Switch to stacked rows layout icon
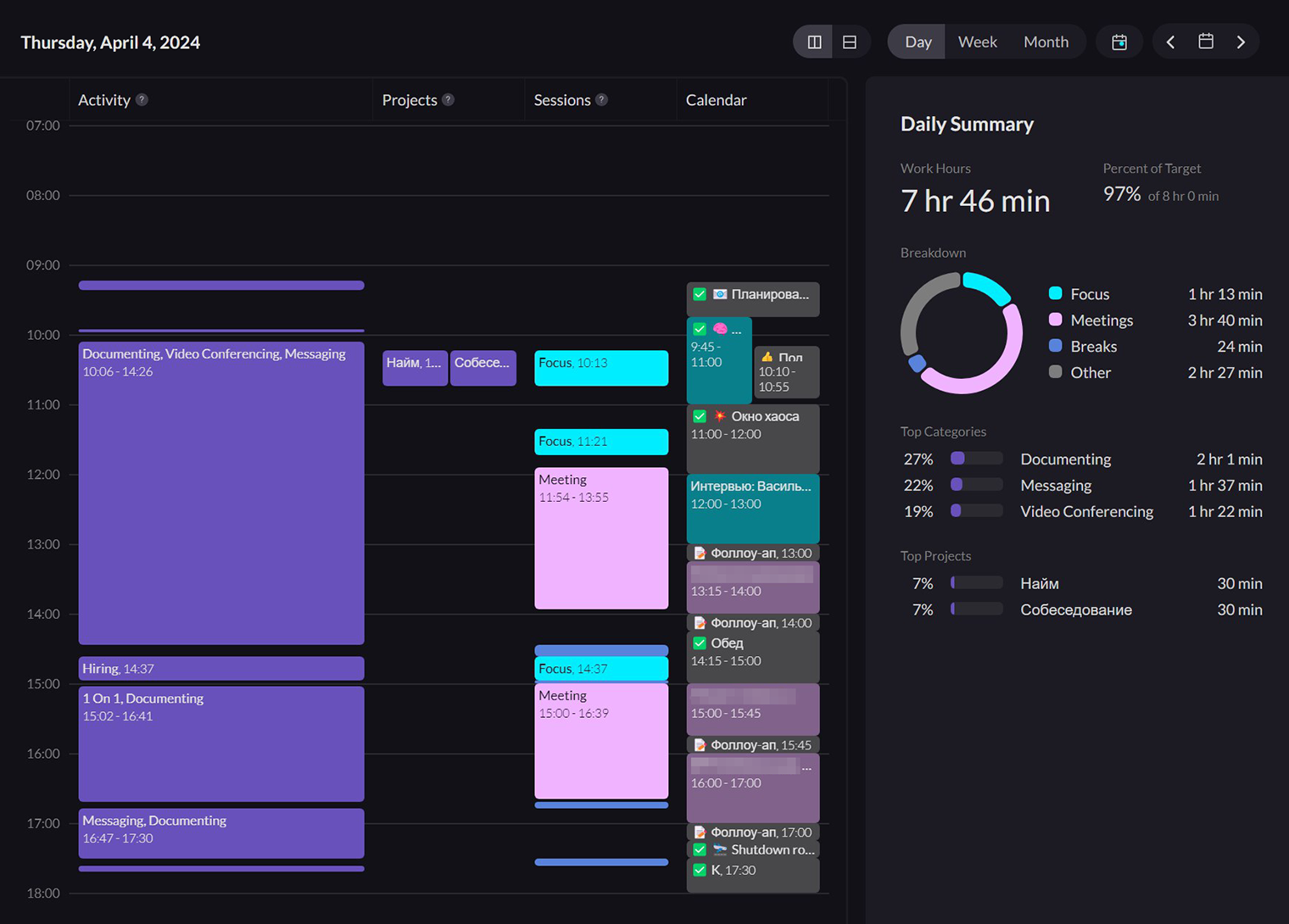1289x924 pixels. coord(850,42)
